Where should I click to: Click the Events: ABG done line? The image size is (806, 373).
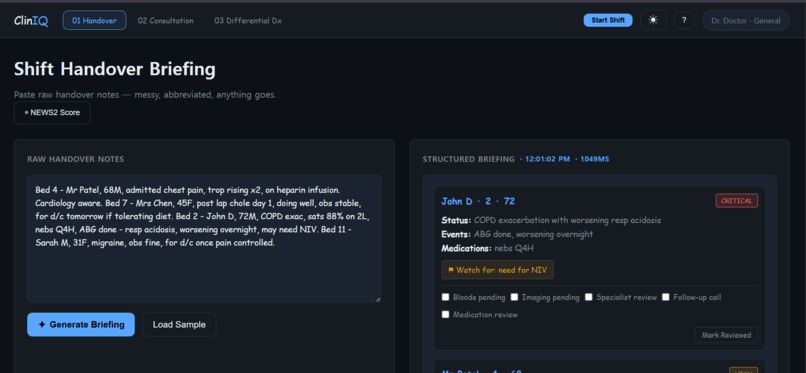tap(517, 234)
